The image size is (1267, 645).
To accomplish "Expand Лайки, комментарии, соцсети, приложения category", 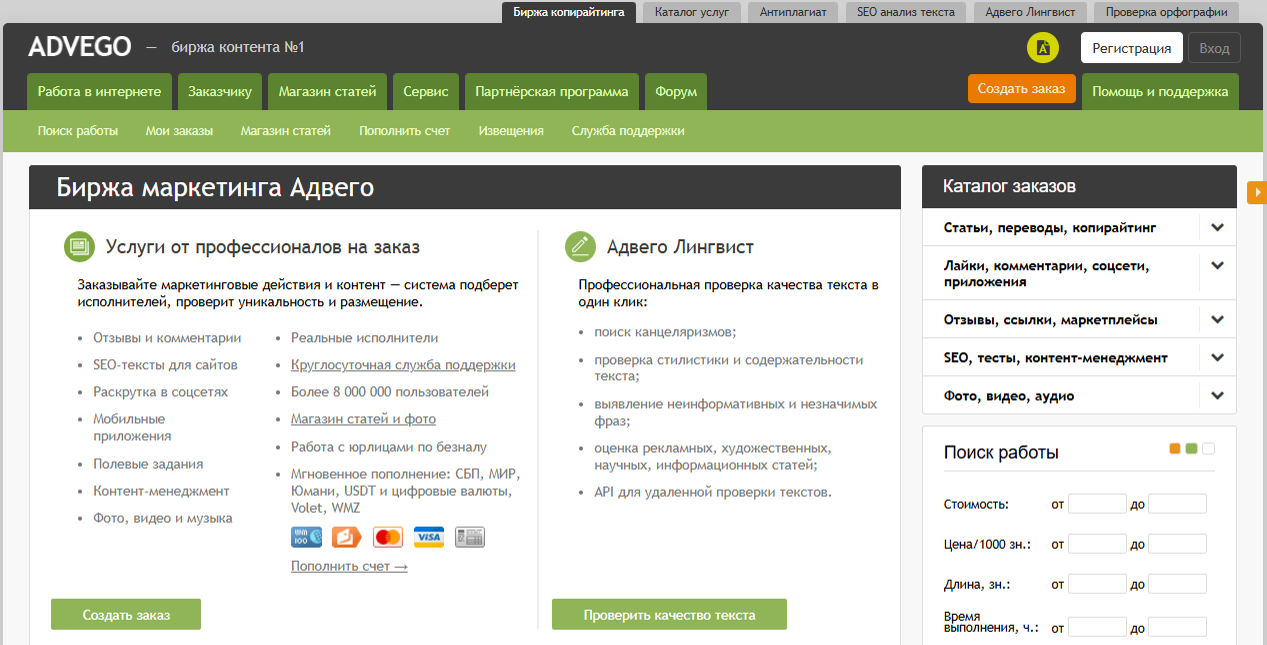I will click(x=1217, y=266).
